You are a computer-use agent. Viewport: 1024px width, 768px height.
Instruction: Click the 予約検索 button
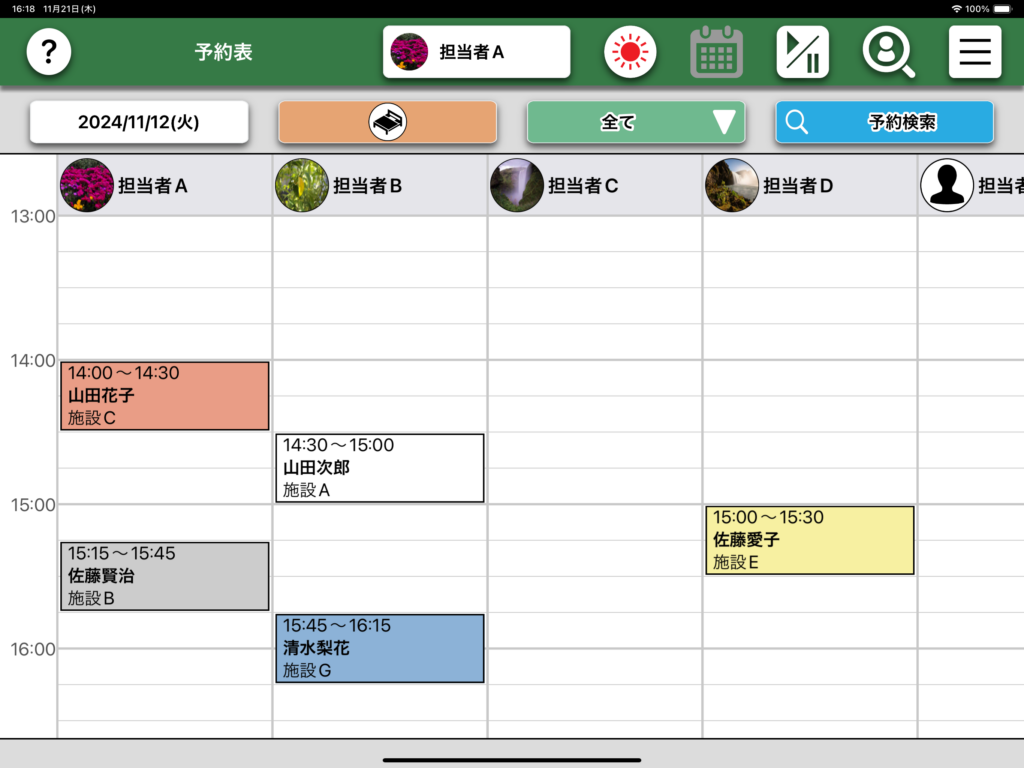point(884,122)
